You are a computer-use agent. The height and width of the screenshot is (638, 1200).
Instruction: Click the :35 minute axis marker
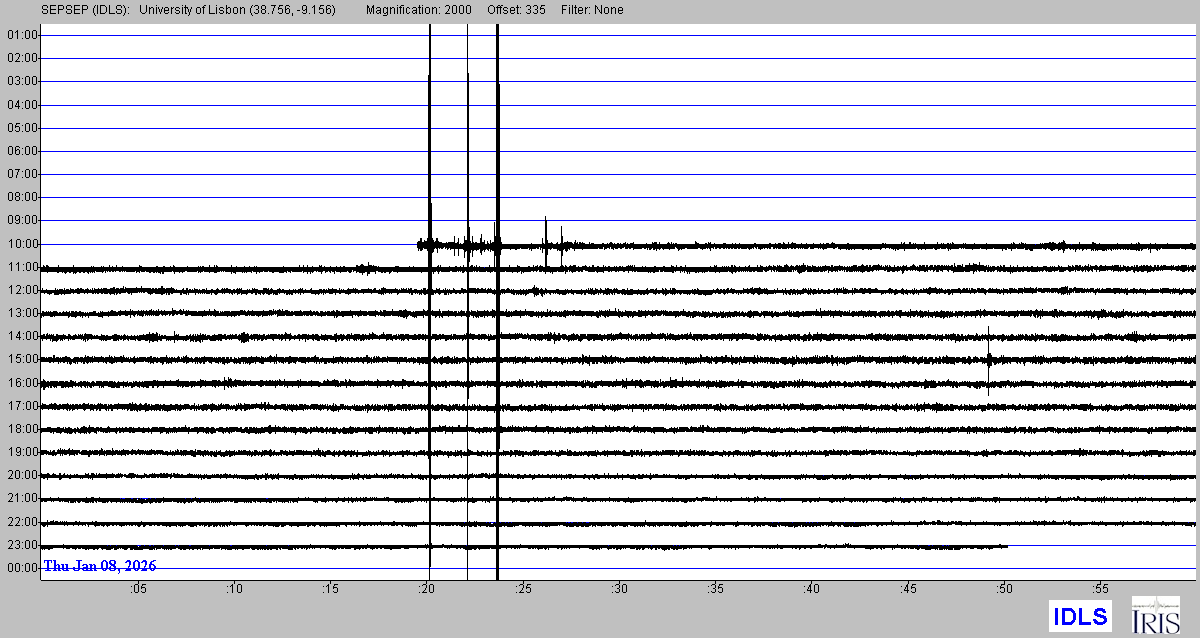click(x=715, y=590)
